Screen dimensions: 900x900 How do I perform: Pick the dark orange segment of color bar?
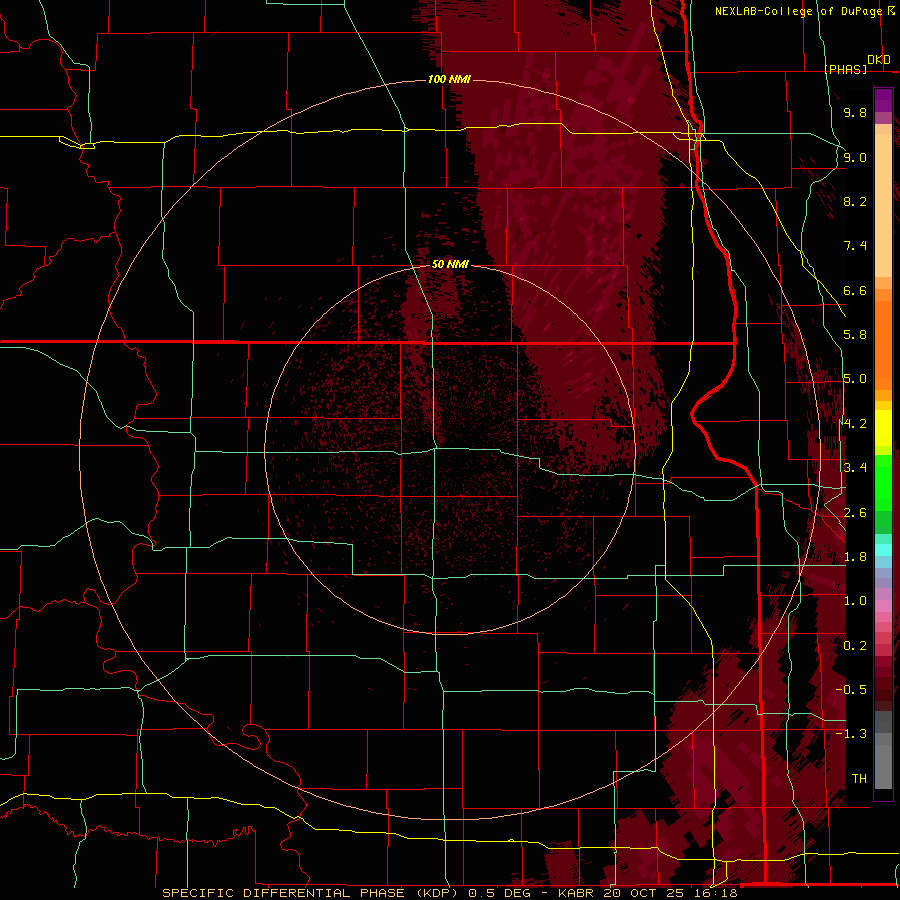(883, 343)
